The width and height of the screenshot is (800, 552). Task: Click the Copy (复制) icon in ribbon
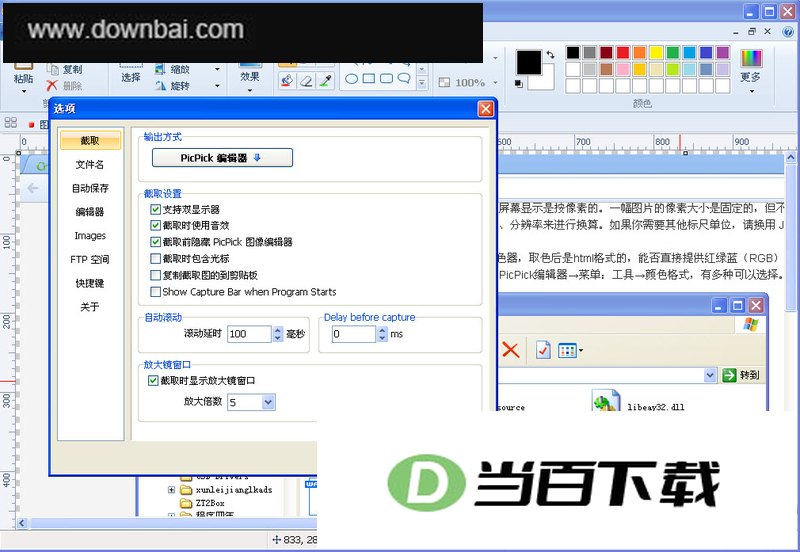tap(53, 69)
